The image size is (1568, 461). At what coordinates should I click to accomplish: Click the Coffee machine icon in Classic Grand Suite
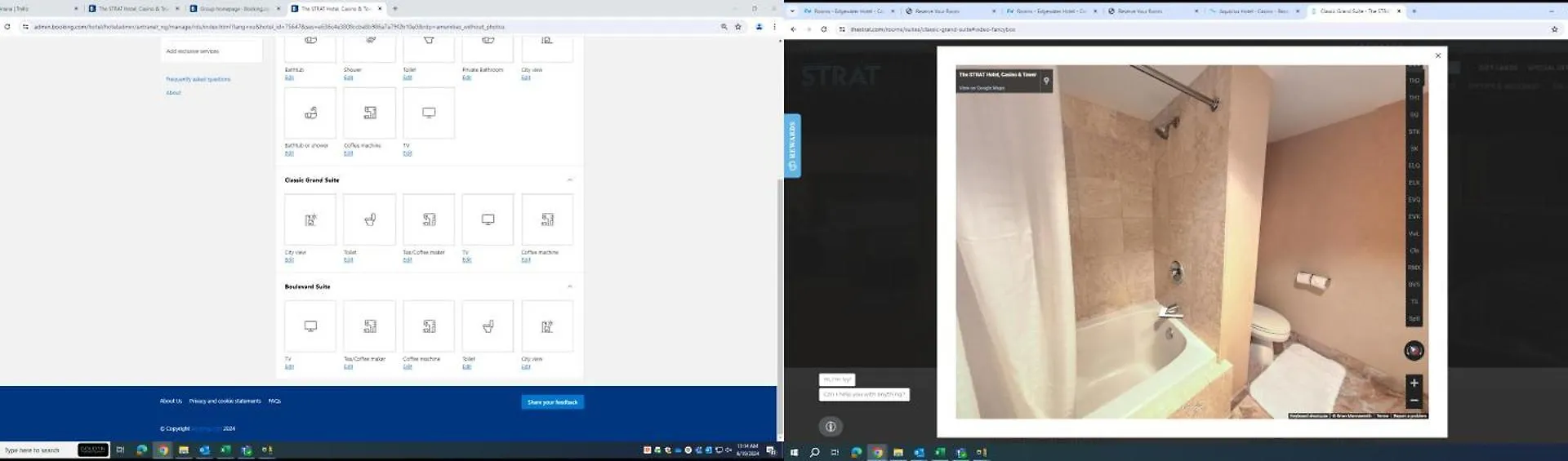point(547,219)
